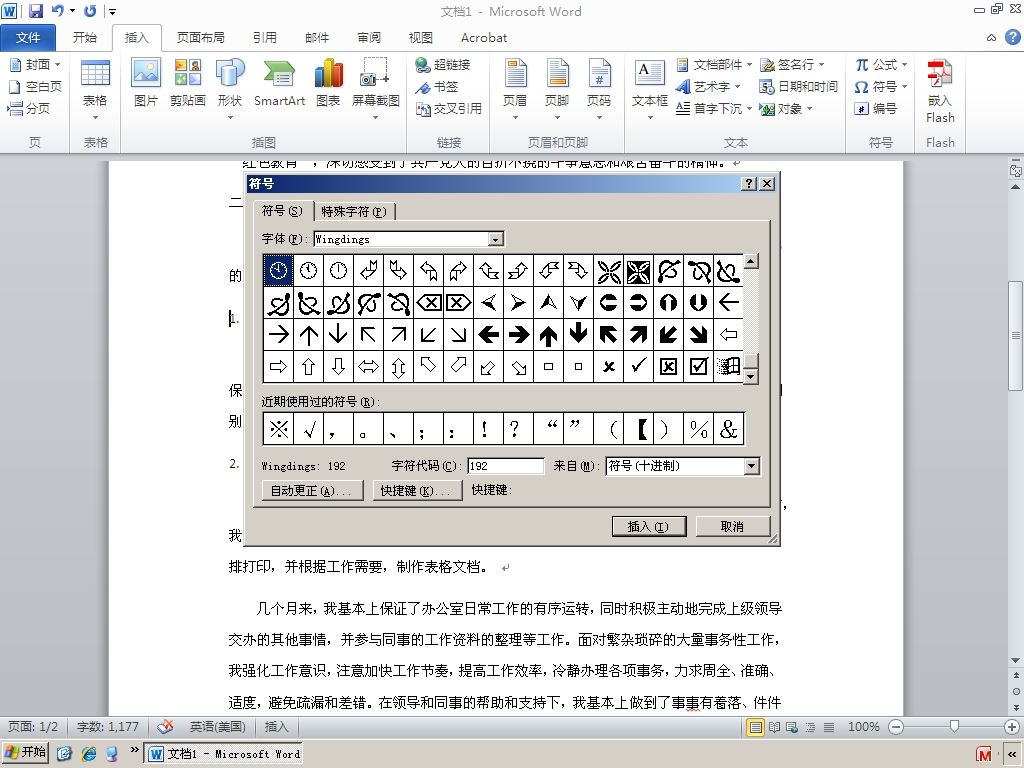Click the zoom out minus button
The width and height of the screenshot is (1024, 768).
(x=897, y=727)
